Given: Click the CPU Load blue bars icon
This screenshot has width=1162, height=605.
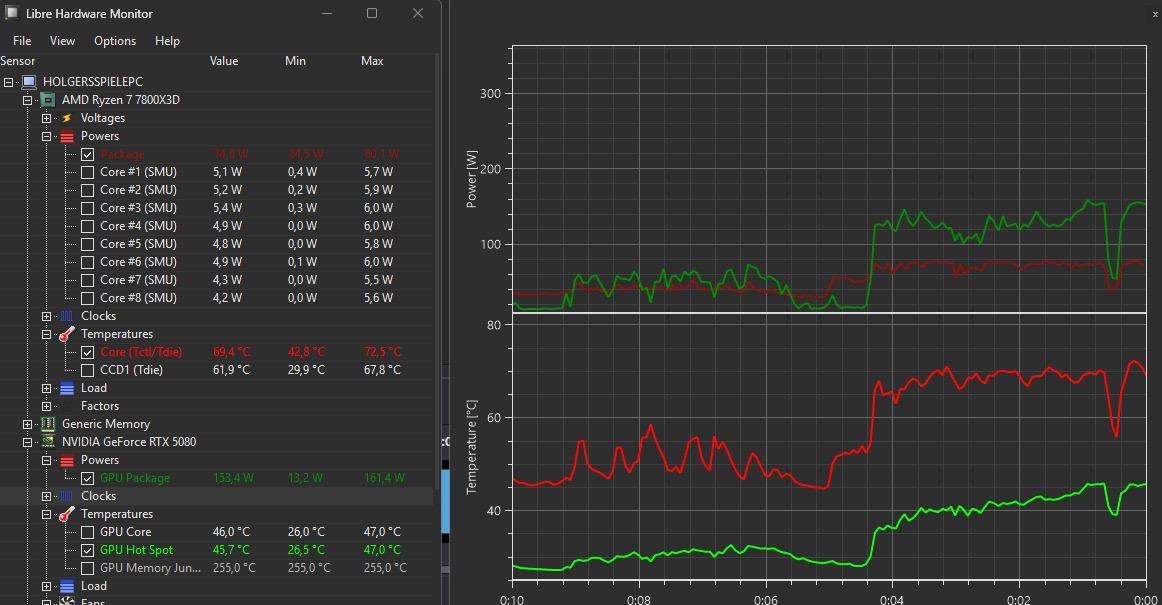Looking at the screenshot, I should [67, 389].
